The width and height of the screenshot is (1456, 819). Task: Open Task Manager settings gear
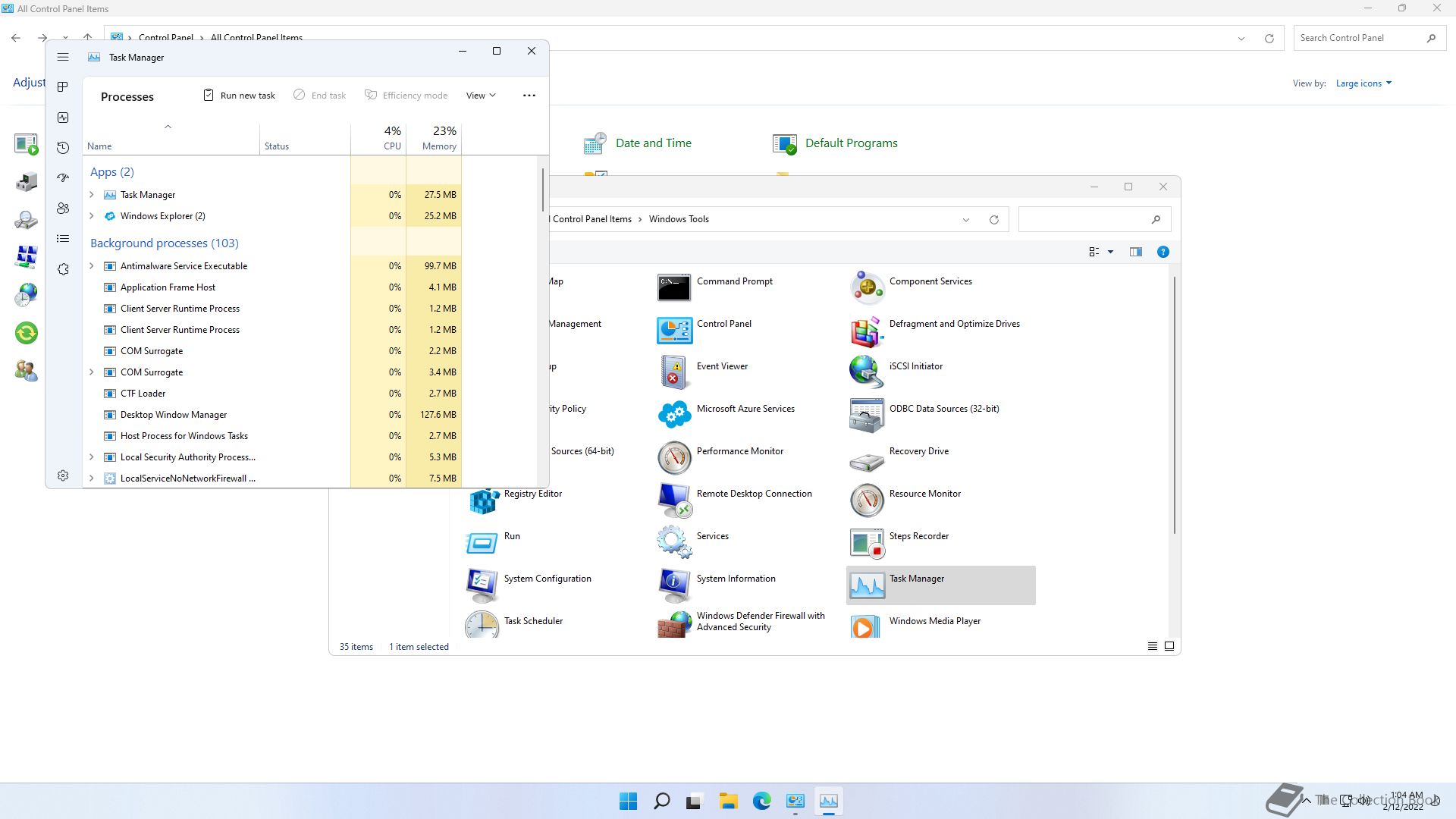(63, 475)
